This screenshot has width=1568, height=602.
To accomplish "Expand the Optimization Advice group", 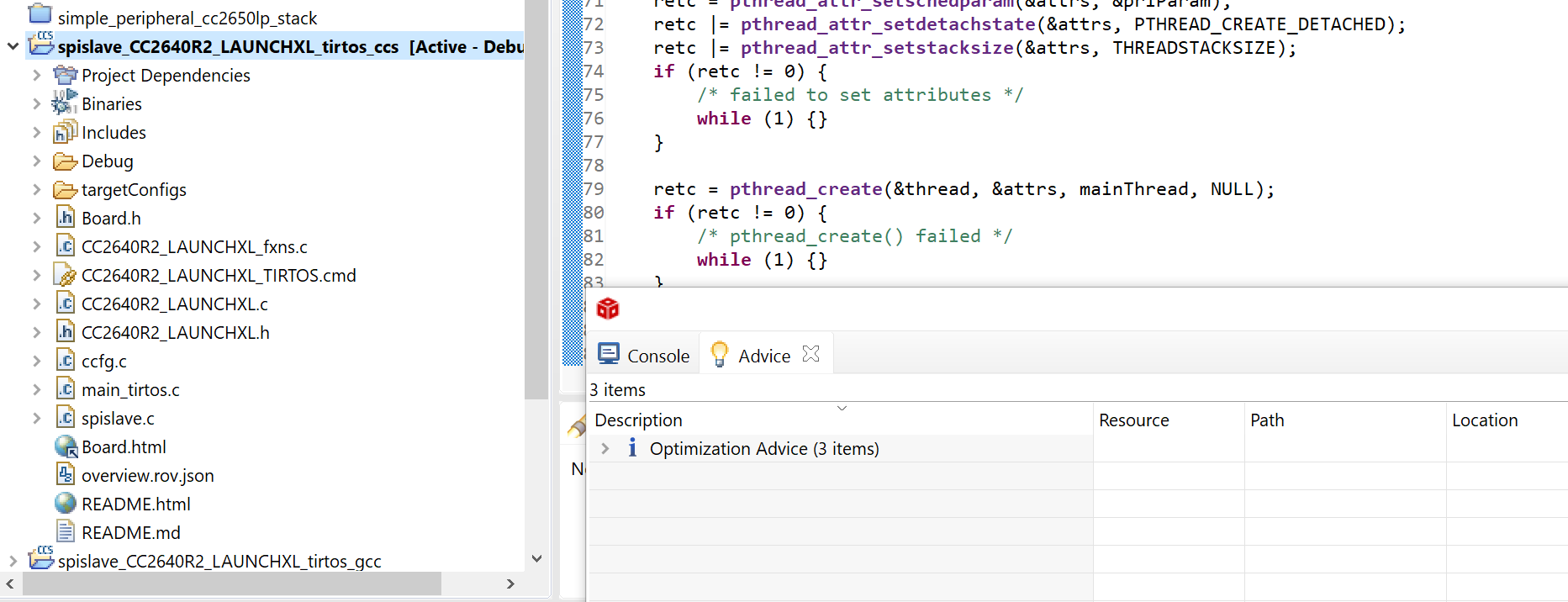I will pyautogui.click(x=604, y=448).
